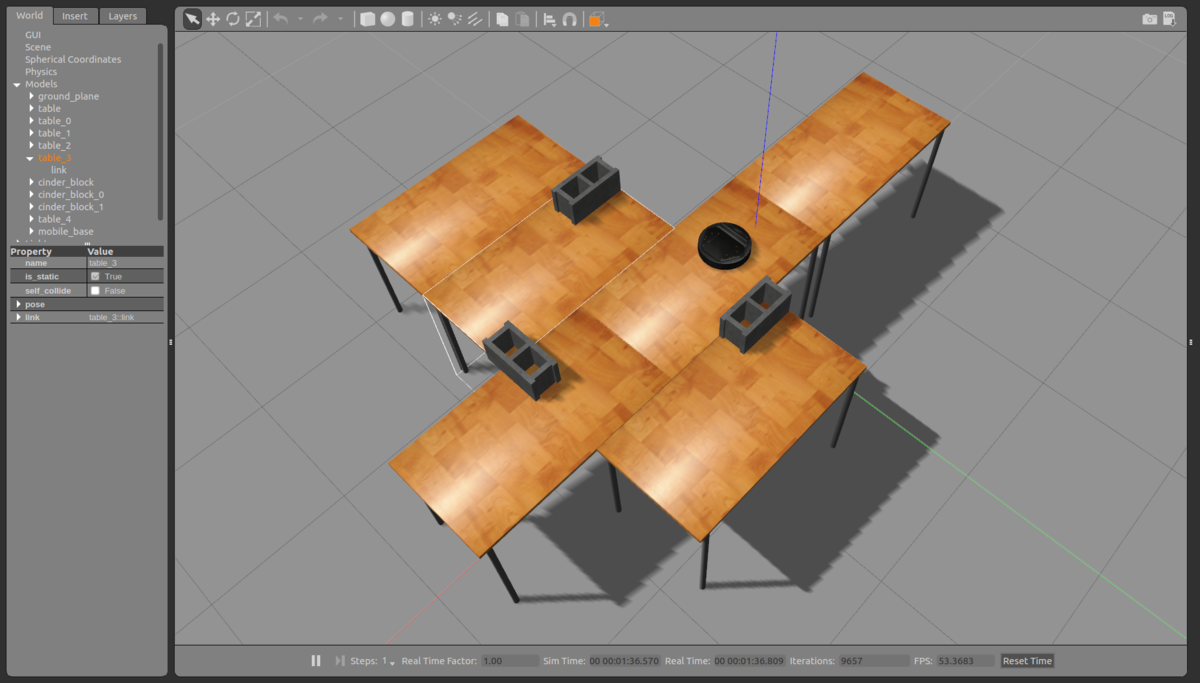Screen dimensions: 1200x683
Task: Expand the ground_plane model node
Action: click(x=31, y=96)
